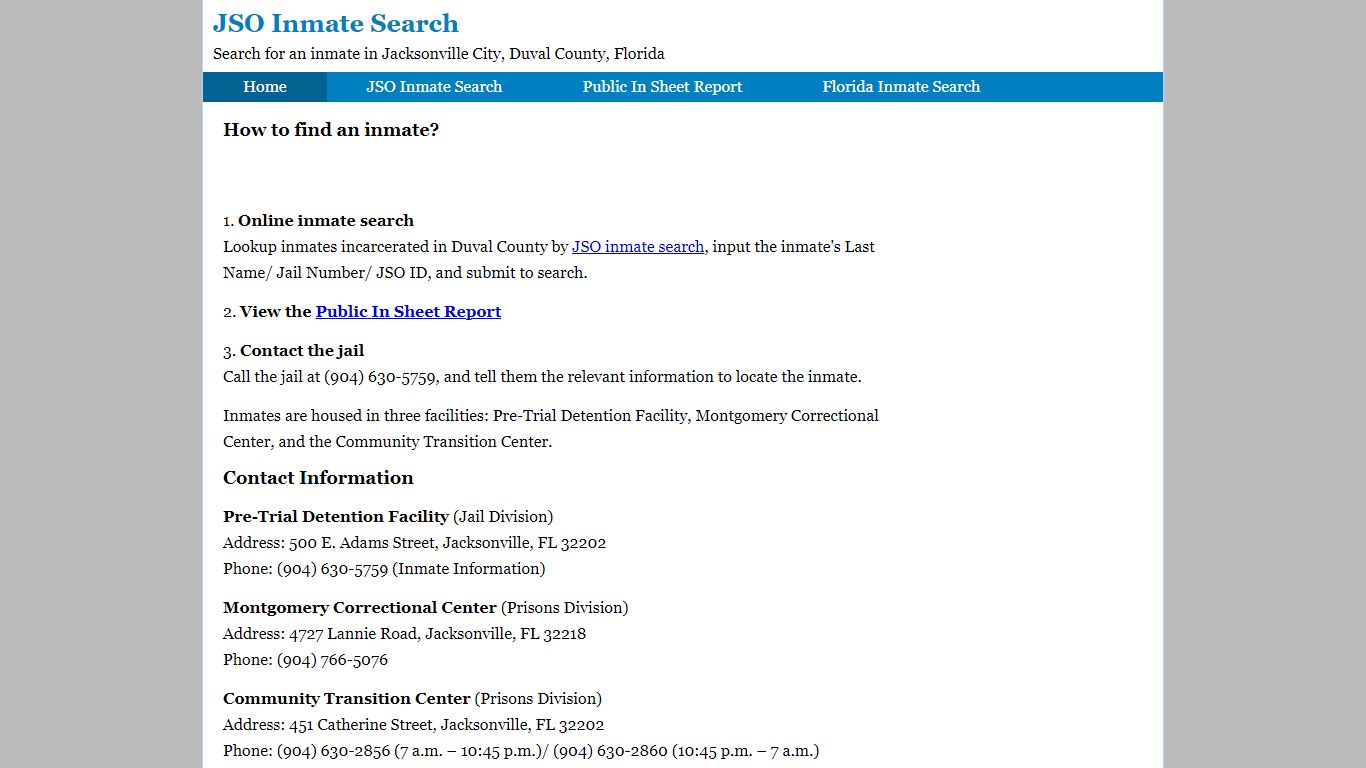Image resolution: width=1366 pixels, height=768 pixels.
Task: Click the 4727 Lannie Road address
Action: click(404, 633)
